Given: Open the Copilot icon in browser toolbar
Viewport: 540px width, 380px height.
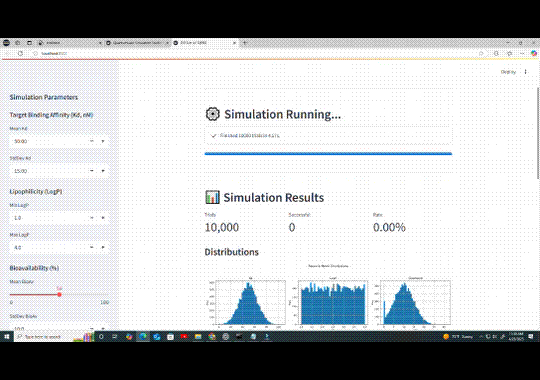Looking at the screenshot, I should [533, 53].
